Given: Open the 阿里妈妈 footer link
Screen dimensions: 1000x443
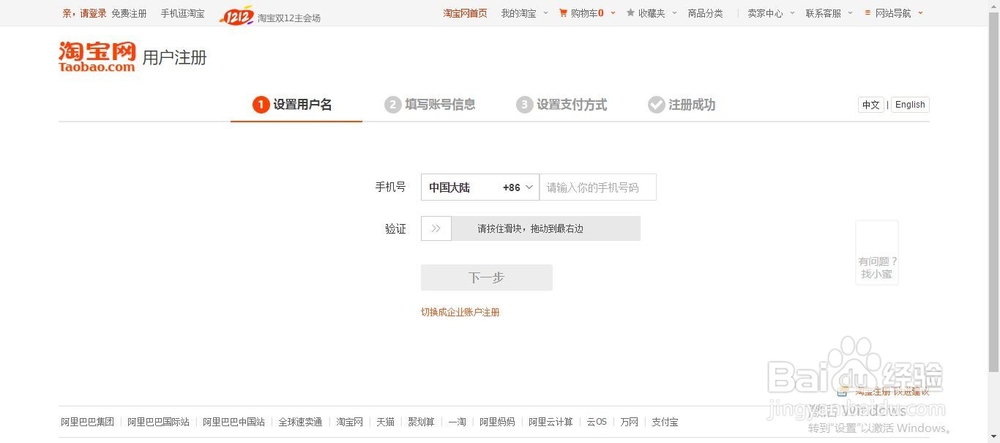Looking at the screenshot, I should tap(497, 422).
